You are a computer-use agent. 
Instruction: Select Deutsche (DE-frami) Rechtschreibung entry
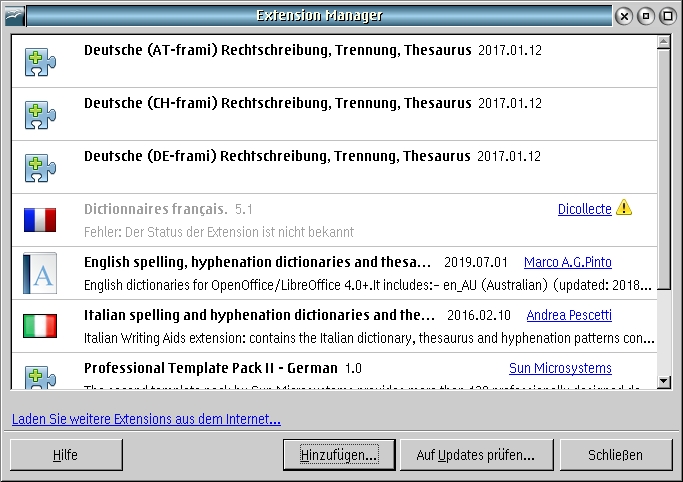tap(334, 167)
